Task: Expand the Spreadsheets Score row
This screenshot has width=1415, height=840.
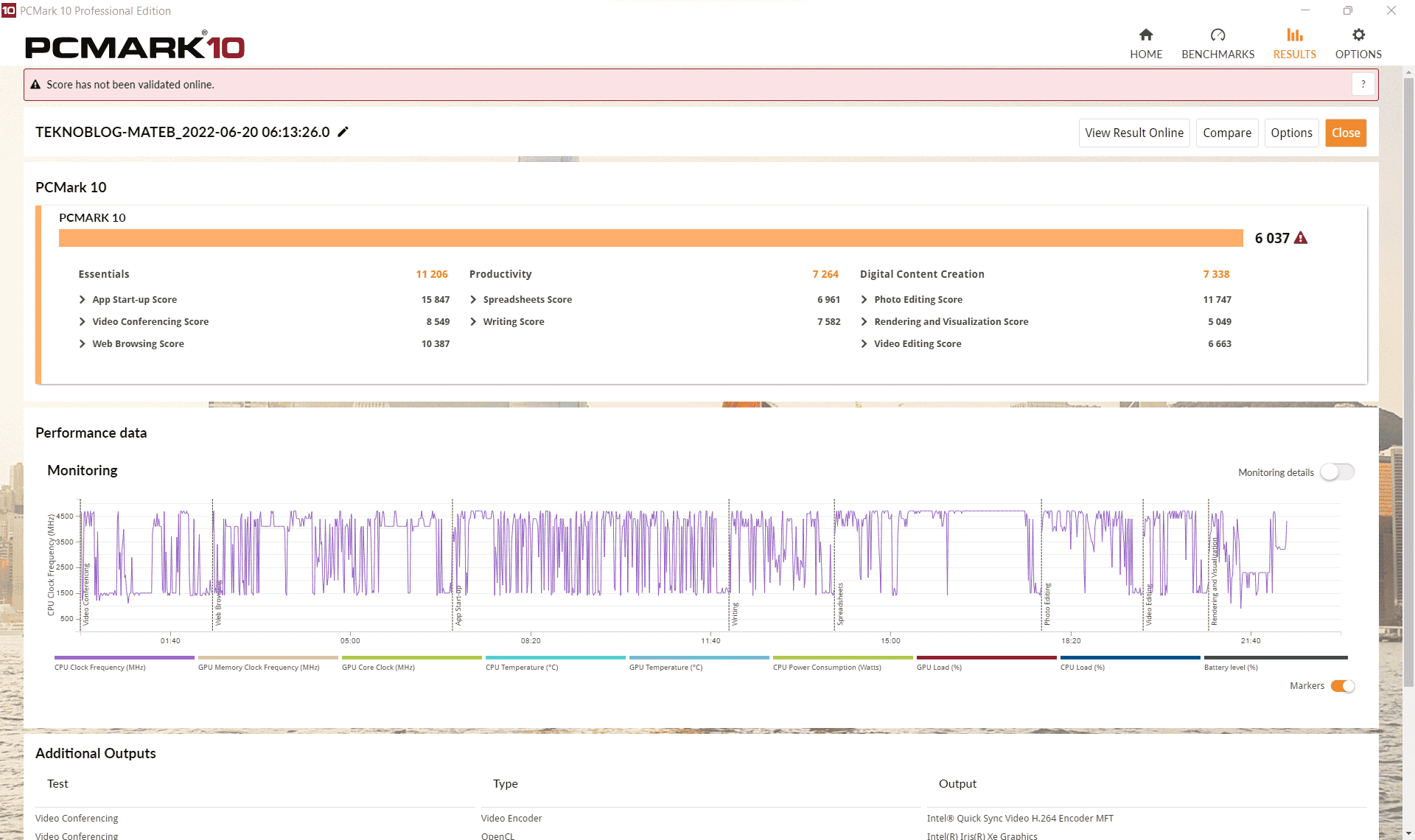Action: coord(473,300)
